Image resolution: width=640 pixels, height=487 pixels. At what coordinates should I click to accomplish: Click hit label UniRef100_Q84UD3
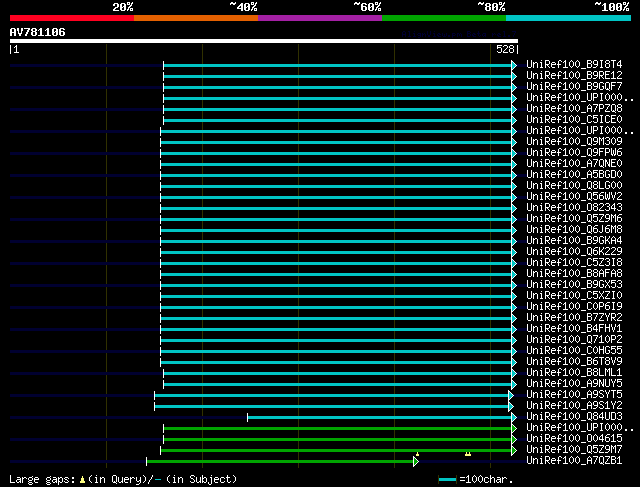pyautogui.click(x=574, y=417)
